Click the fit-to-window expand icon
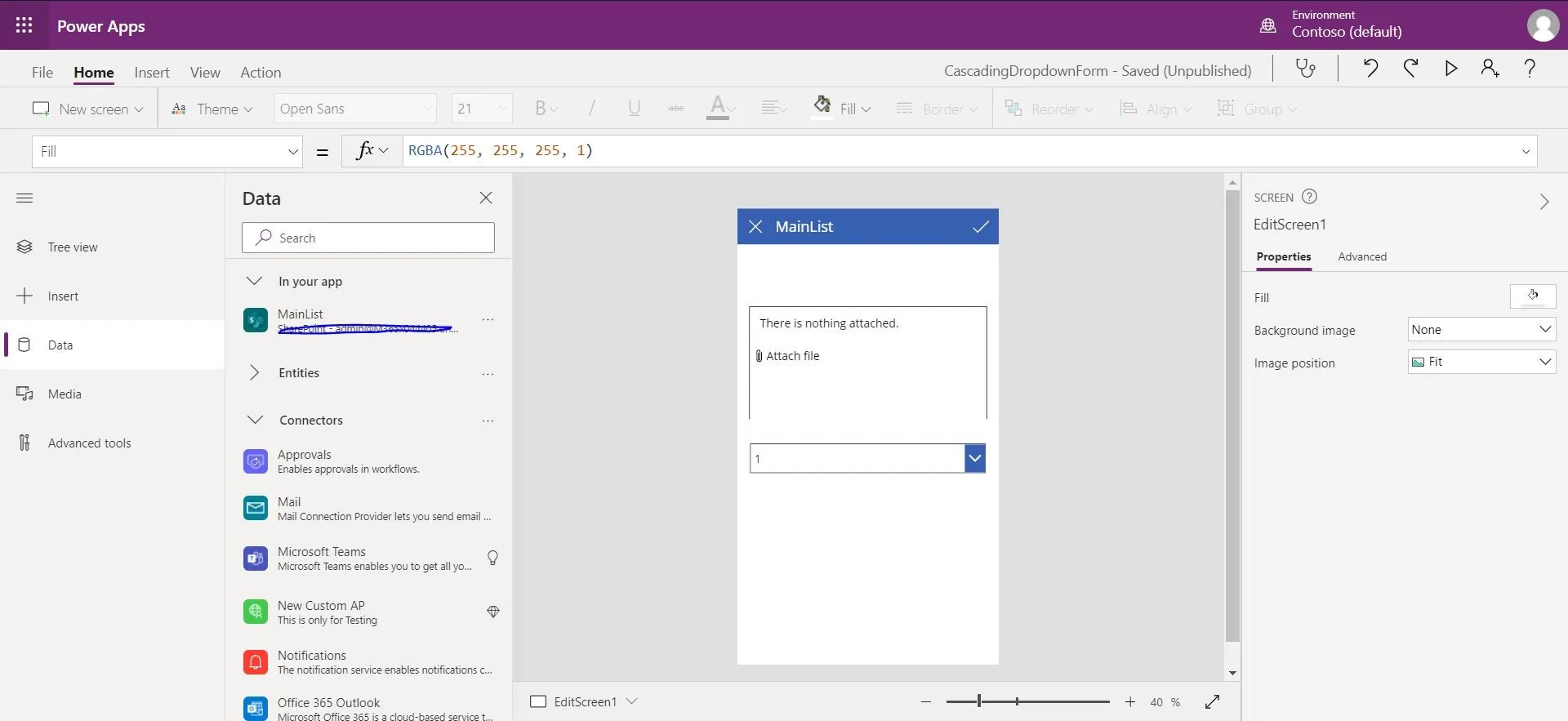This screenshot has height=721, width=1568. (1212, 701)
